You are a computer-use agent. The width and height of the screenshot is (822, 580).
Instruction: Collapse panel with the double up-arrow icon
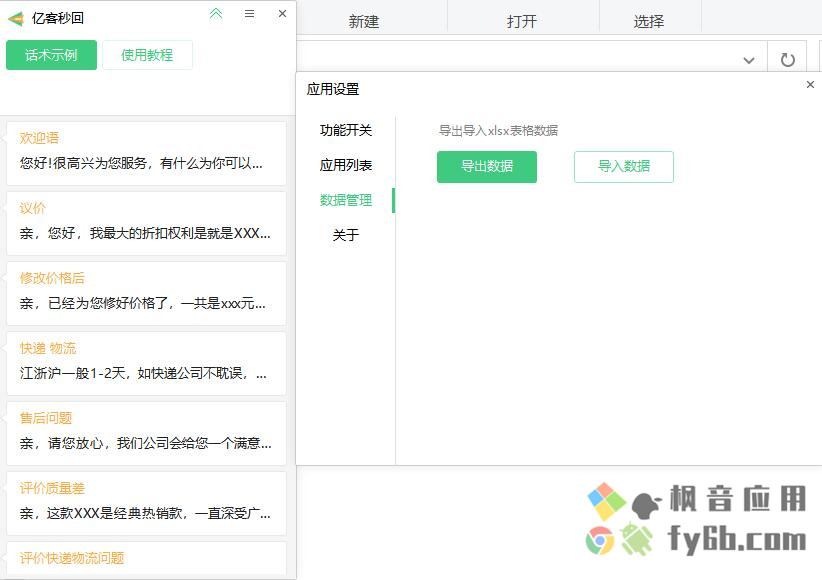coord(216,14)
